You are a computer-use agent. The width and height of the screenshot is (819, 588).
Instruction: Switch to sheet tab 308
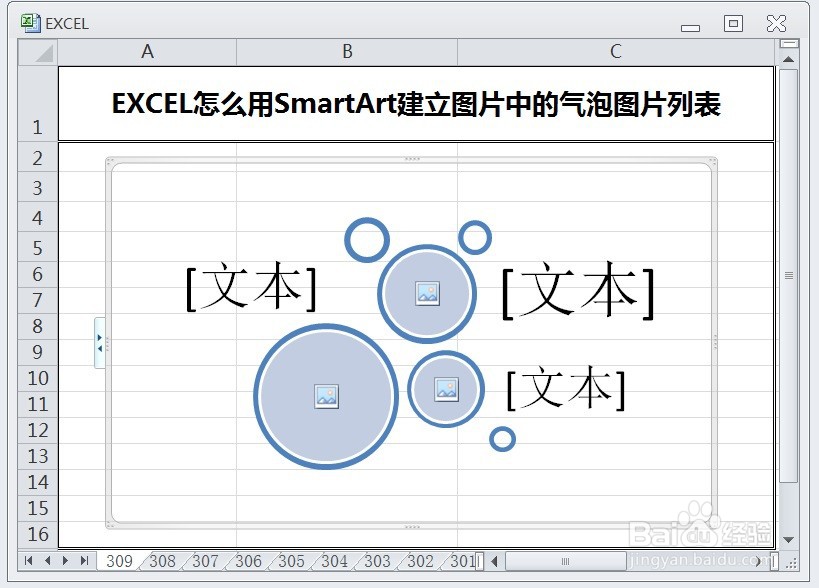point(162,561)
